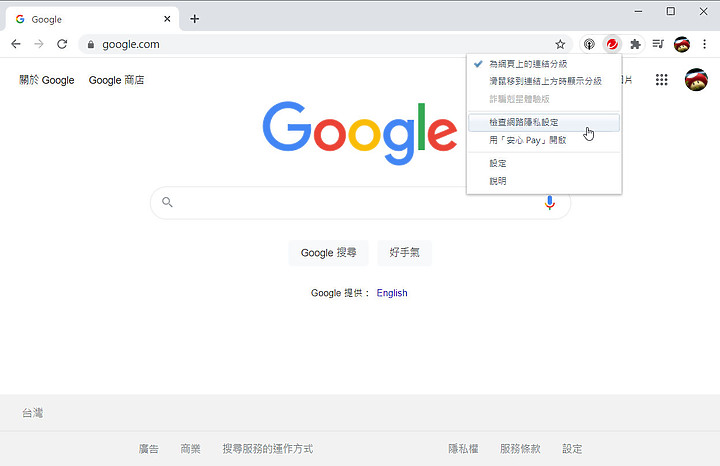Open Chrome's three-dot menu
The image size is (720, 466).
(705, 44)
